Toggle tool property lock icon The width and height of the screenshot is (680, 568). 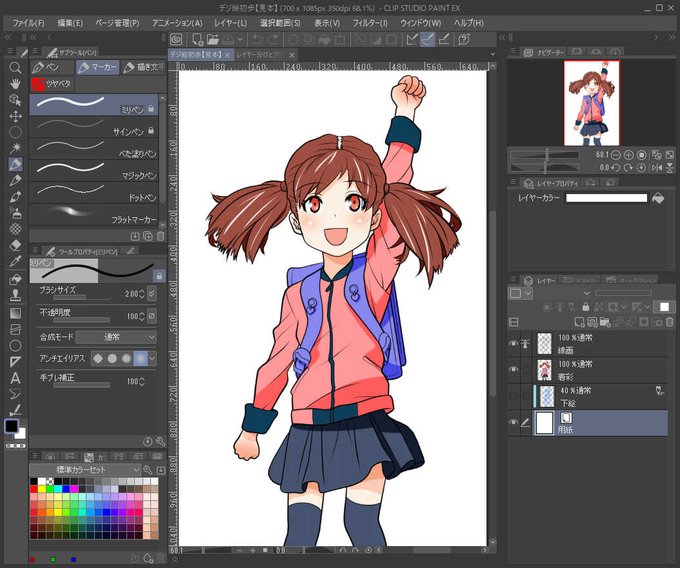point(159,276)
